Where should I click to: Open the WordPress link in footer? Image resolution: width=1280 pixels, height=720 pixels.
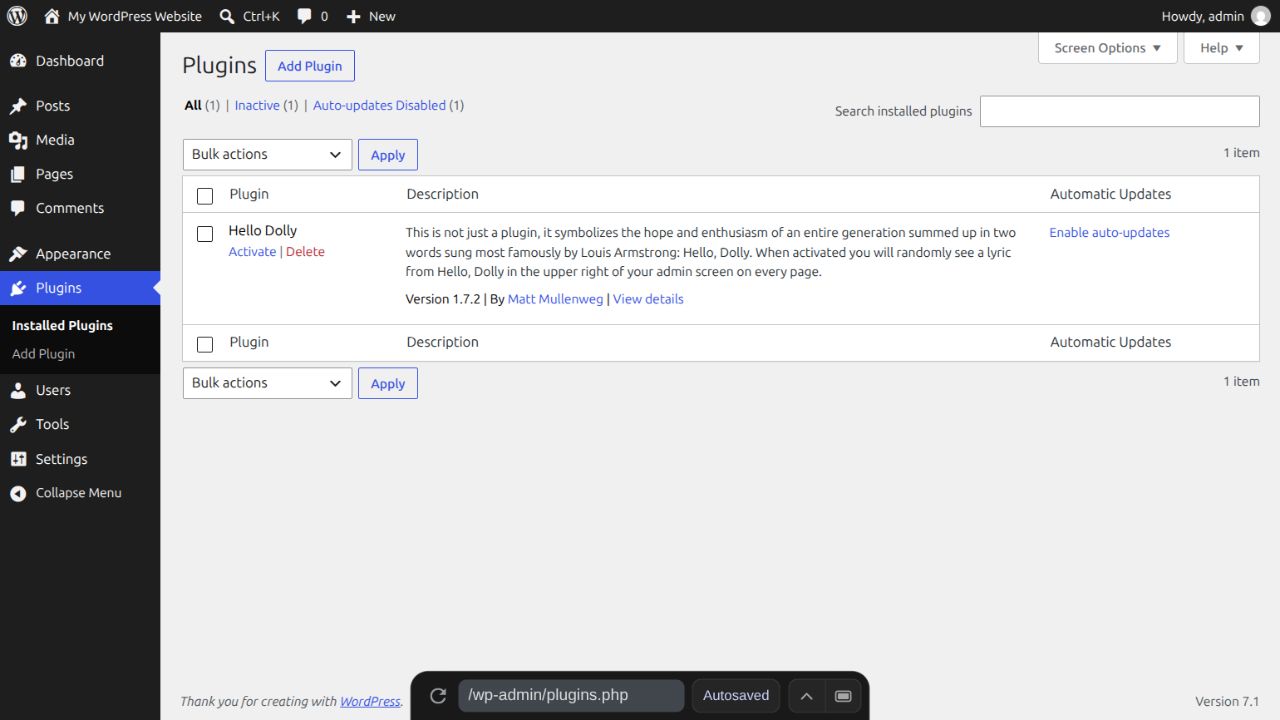pyautogui.click(x=370, y=702)
